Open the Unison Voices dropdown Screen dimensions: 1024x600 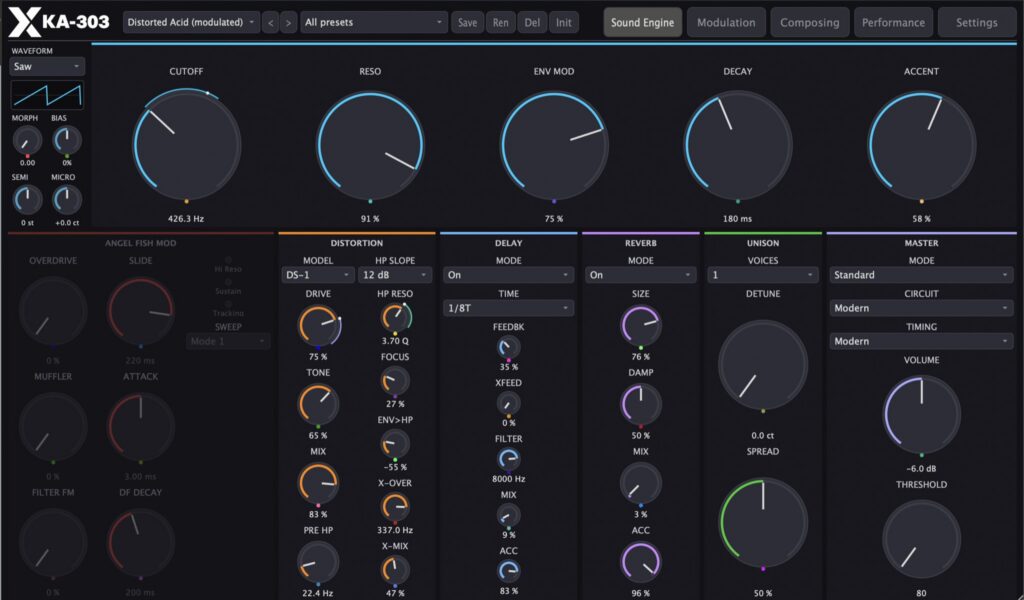[x=763, y=275]
